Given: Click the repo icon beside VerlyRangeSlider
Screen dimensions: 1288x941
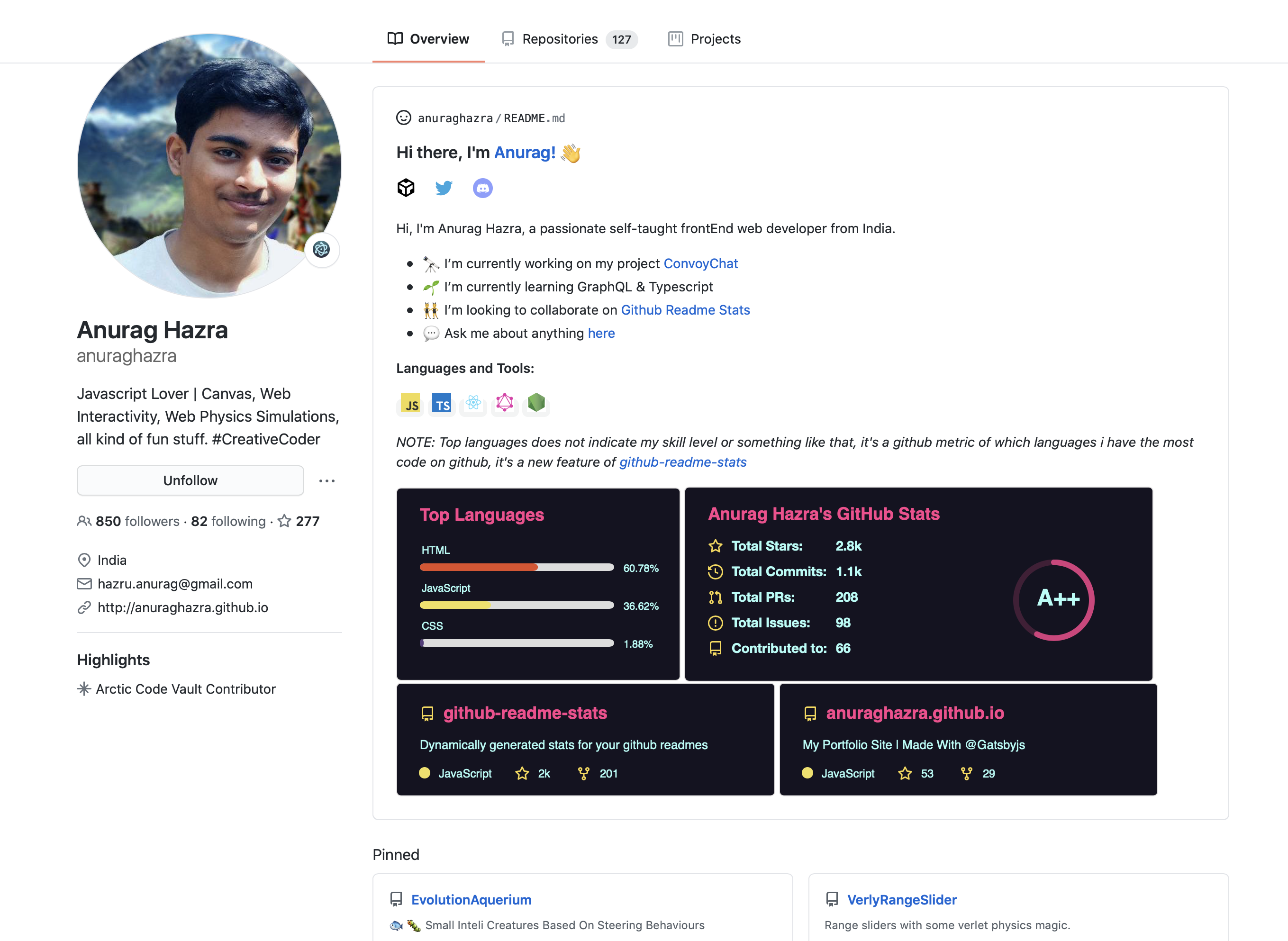Looking at the screenshot, I should click(x=832, y=899).
